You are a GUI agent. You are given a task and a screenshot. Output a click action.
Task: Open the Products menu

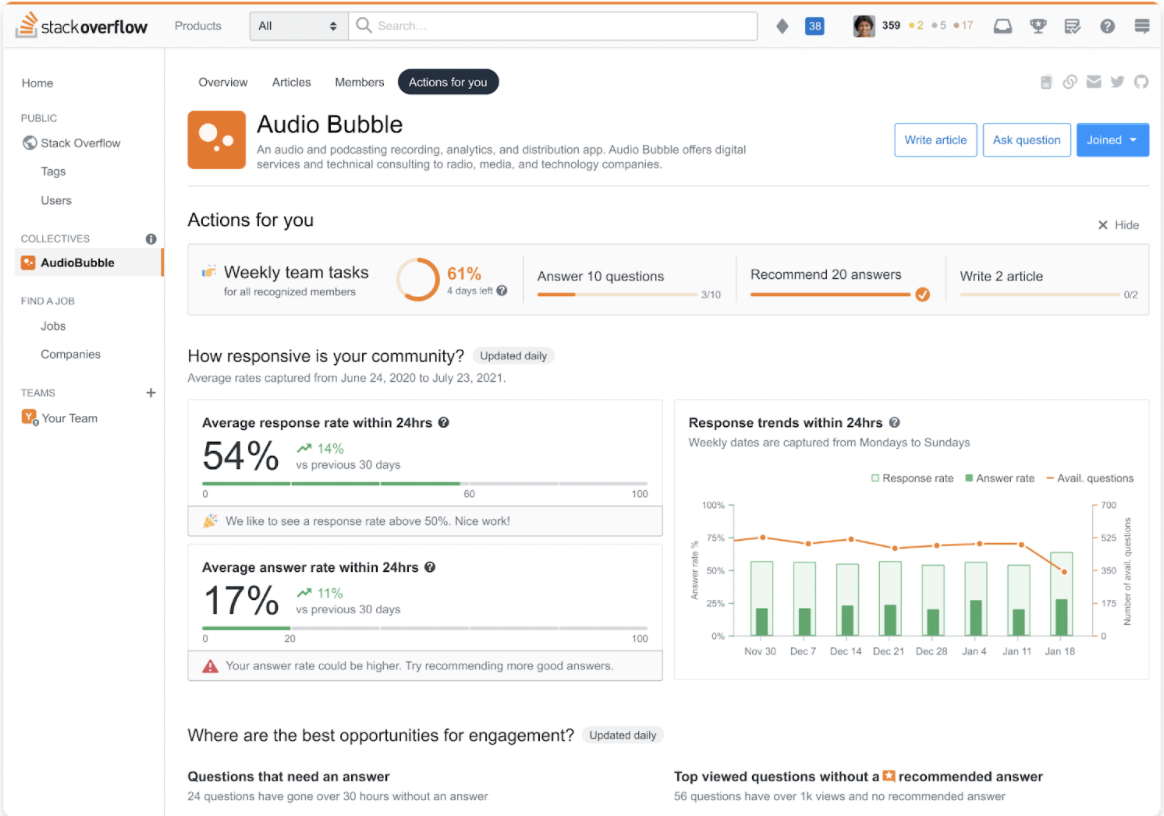point(197,26)
